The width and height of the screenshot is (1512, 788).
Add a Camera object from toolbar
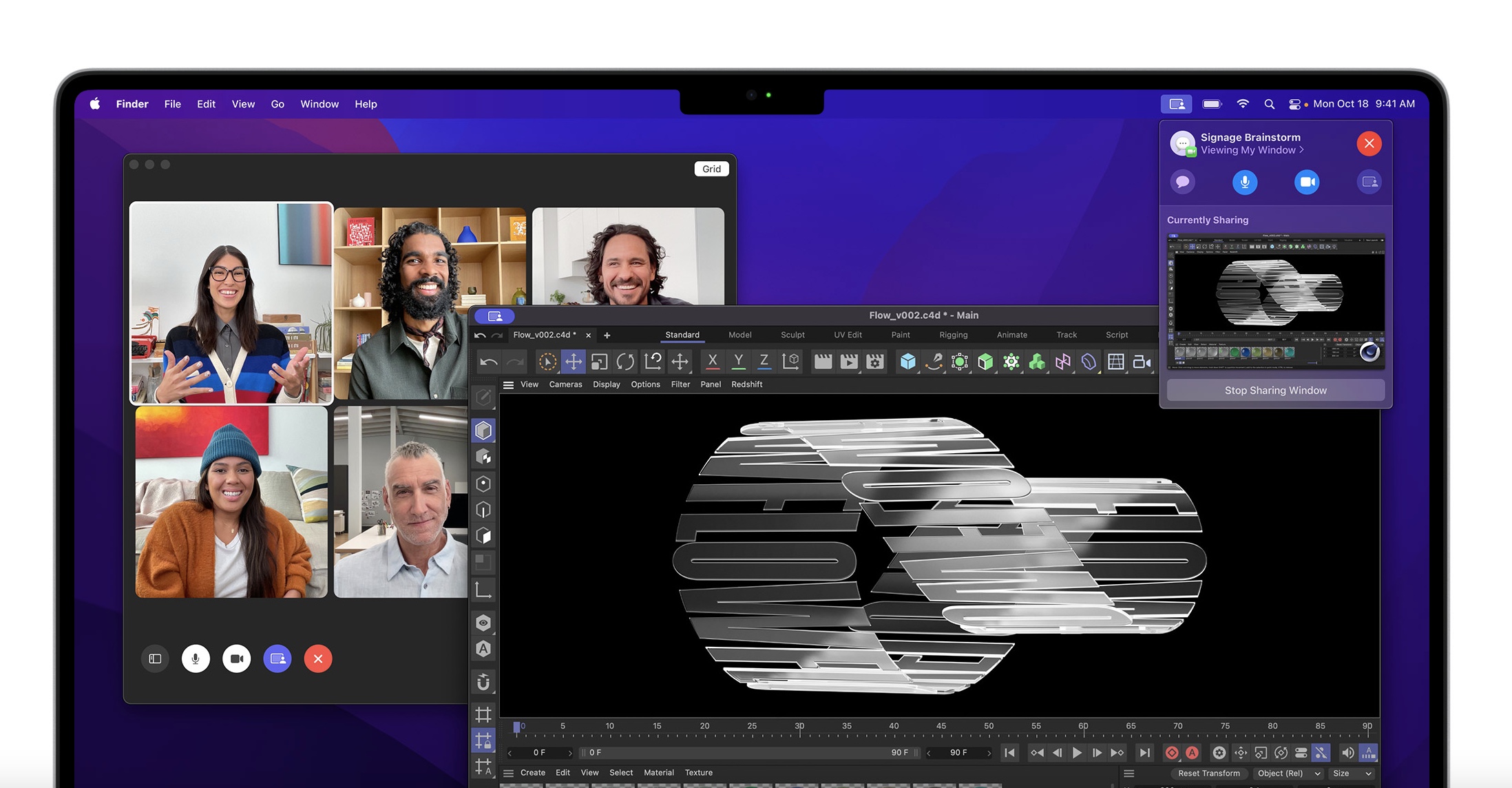[1142, 361]
